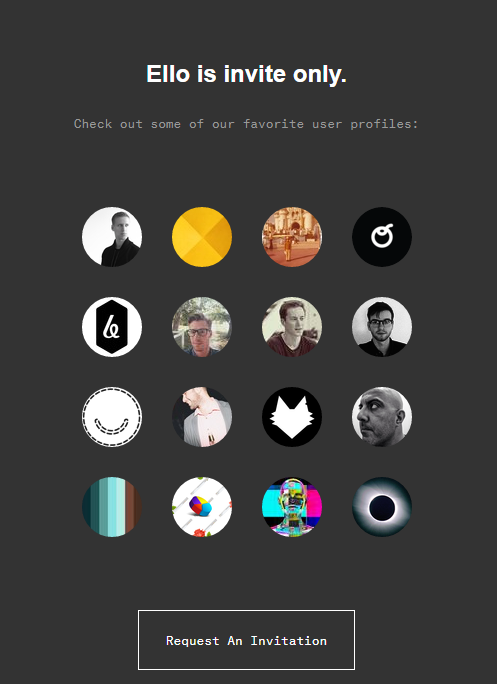Image resolution: width=497 pixels, height=684 pixels.
Task: View the solar eclipse avatar profile
Action: point(382,507)
